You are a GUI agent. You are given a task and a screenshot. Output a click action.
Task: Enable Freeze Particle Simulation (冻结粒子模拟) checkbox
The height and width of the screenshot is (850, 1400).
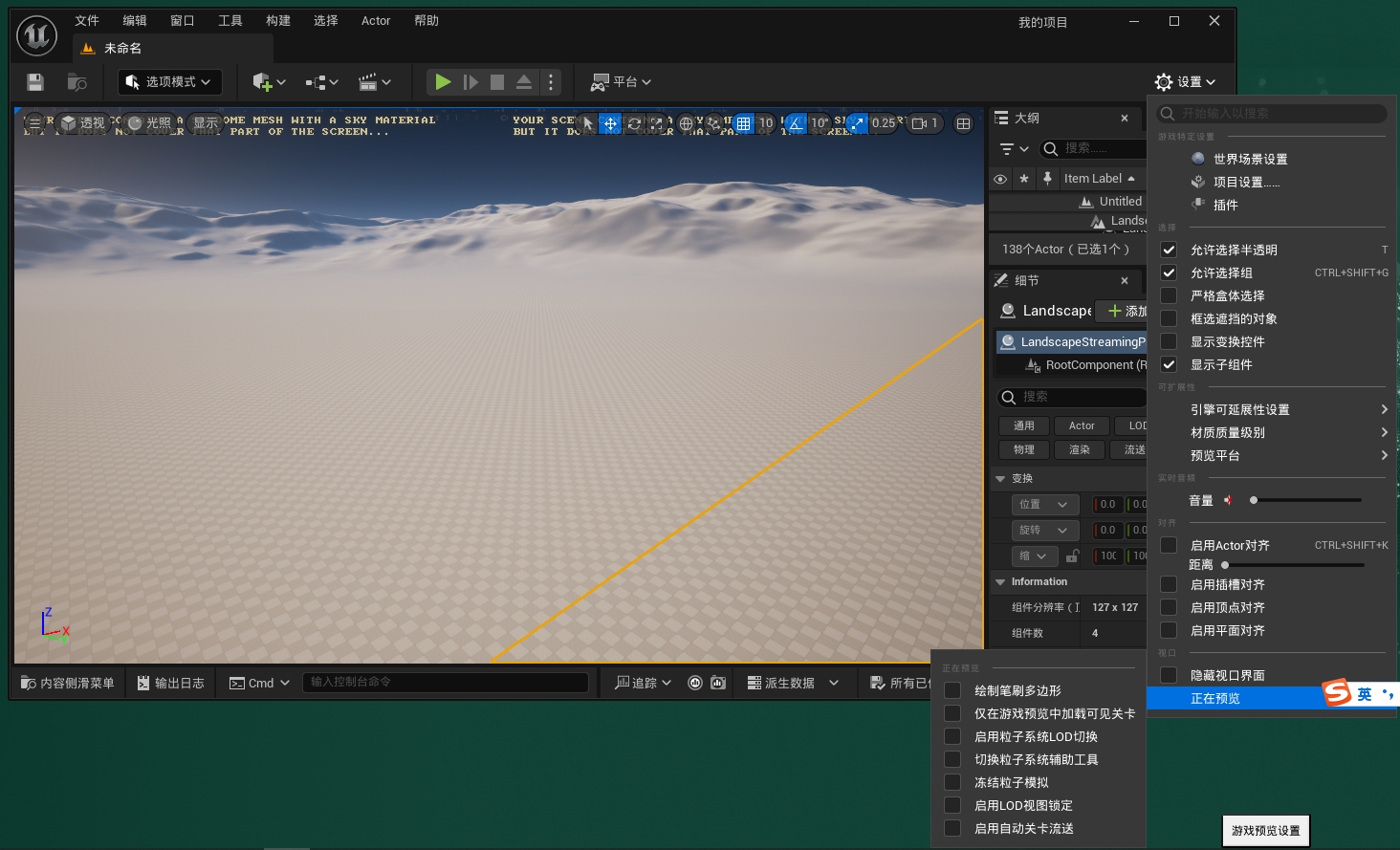(x=952, y=782)
